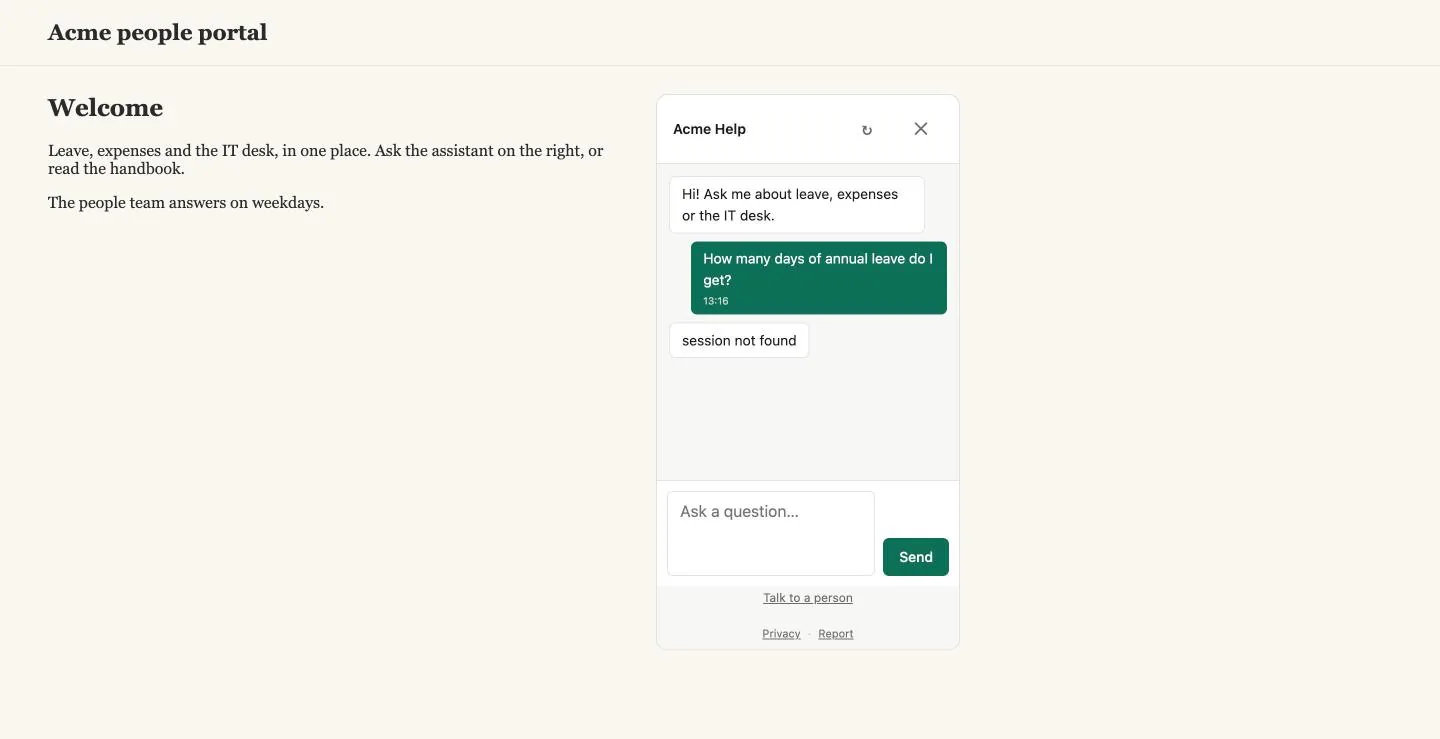Image resolution: width=1440 pixels, height=739 pixels.
Task: Focus the "Ask a question..." input box
Action: click(771, 533)
